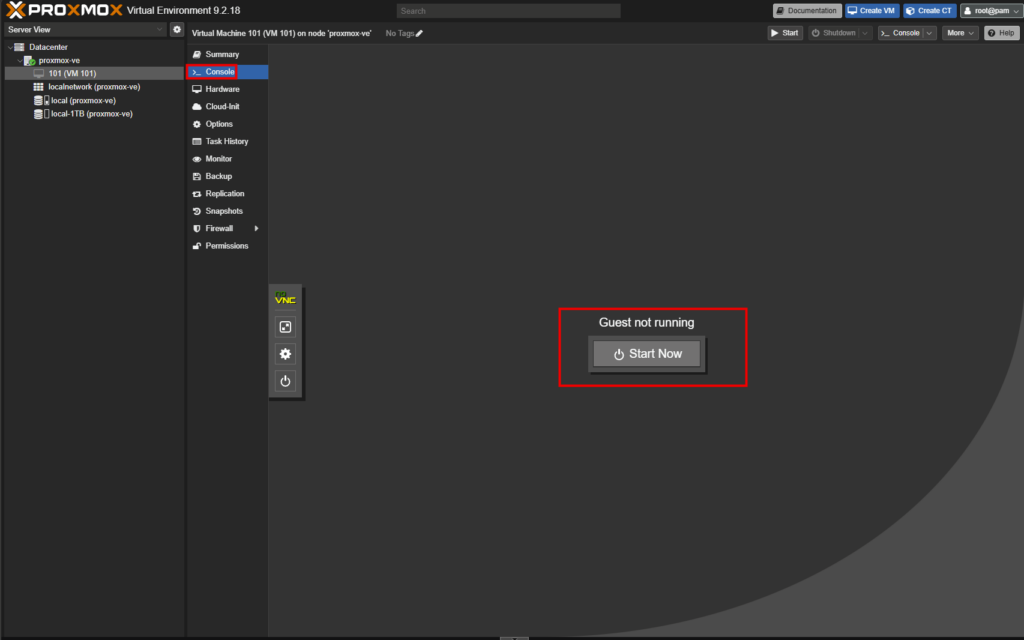Click the Task History list icon
Image resolution: width=1024 pixels, height=640 pixels.
click(197, 141)
